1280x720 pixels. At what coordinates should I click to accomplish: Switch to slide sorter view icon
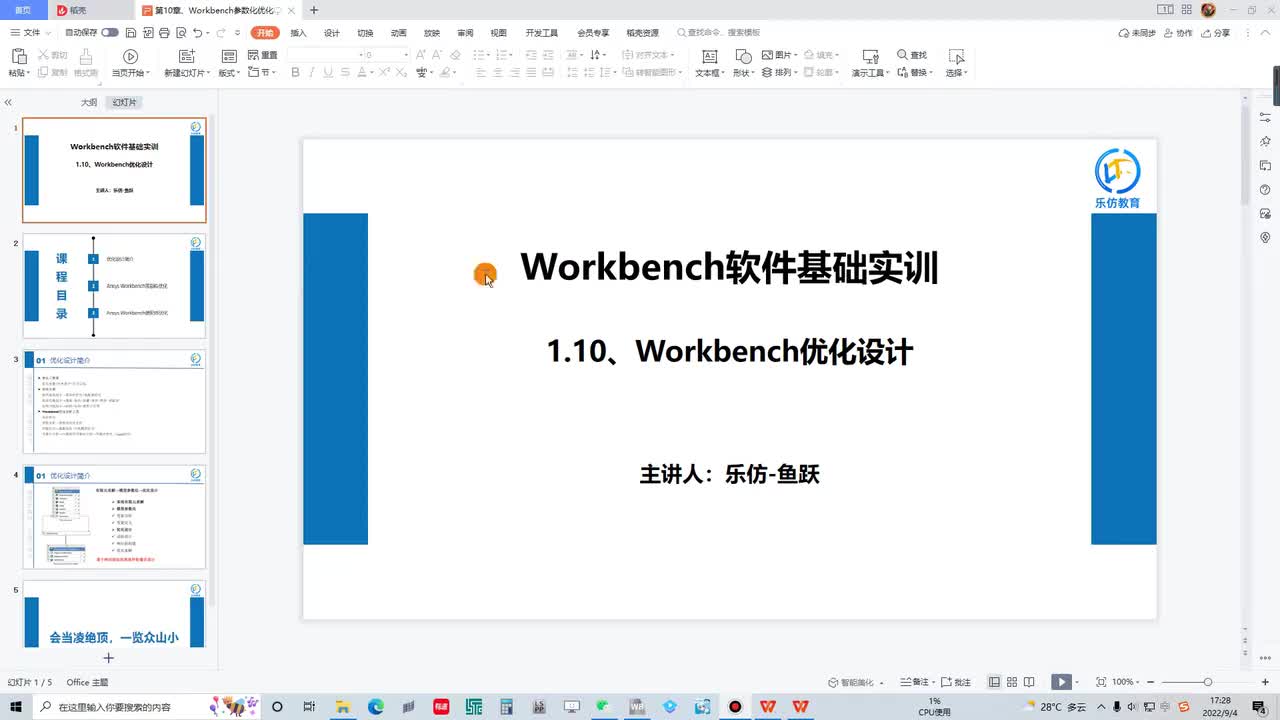(x=1012, y=682)
